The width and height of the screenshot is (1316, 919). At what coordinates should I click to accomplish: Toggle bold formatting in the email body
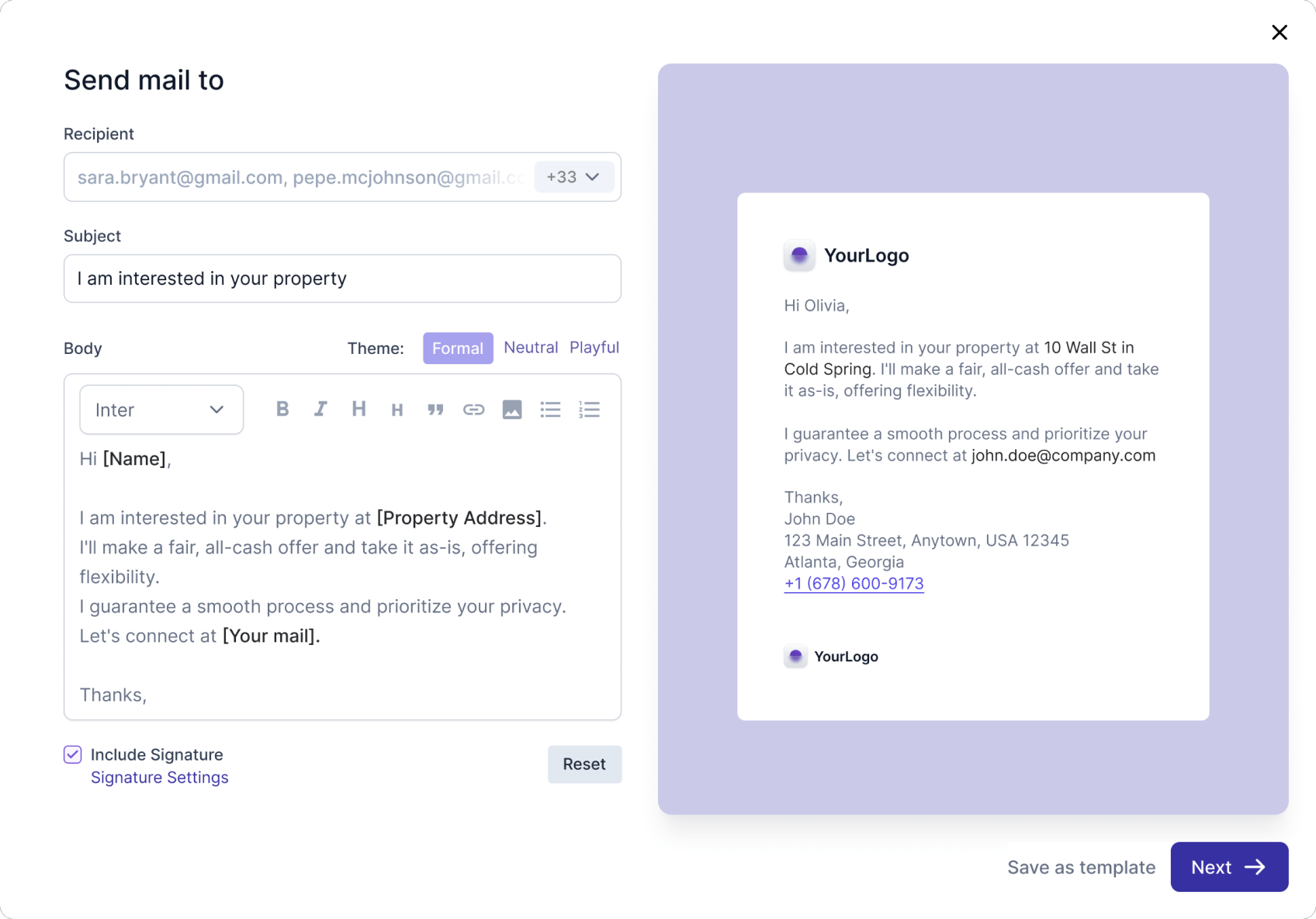[x=282, y=409]
